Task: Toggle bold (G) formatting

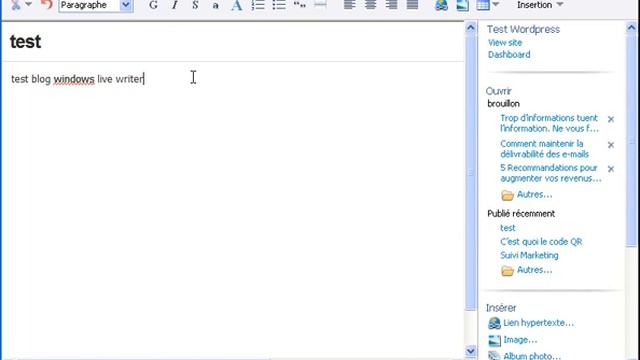Action: coord(153,5)
